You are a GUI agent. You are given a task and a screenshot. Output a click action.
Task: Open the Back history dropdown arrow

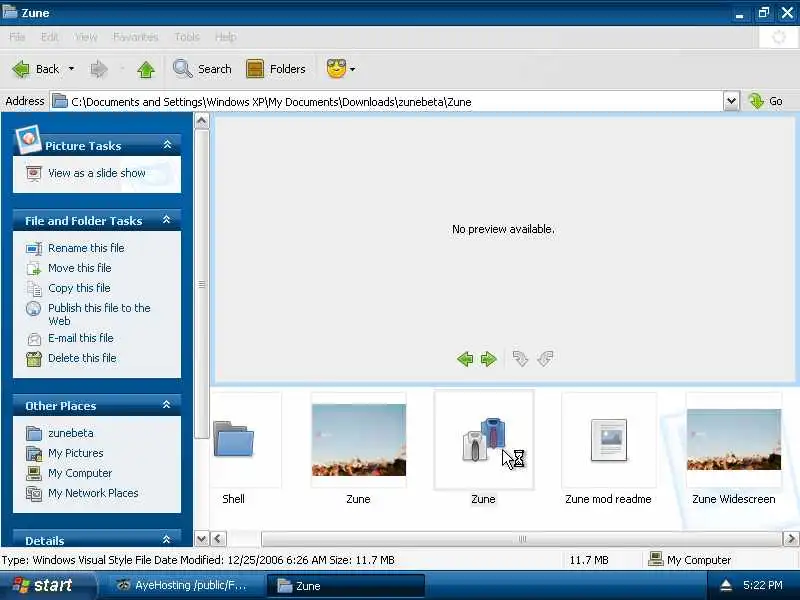(x=71, y=69)
